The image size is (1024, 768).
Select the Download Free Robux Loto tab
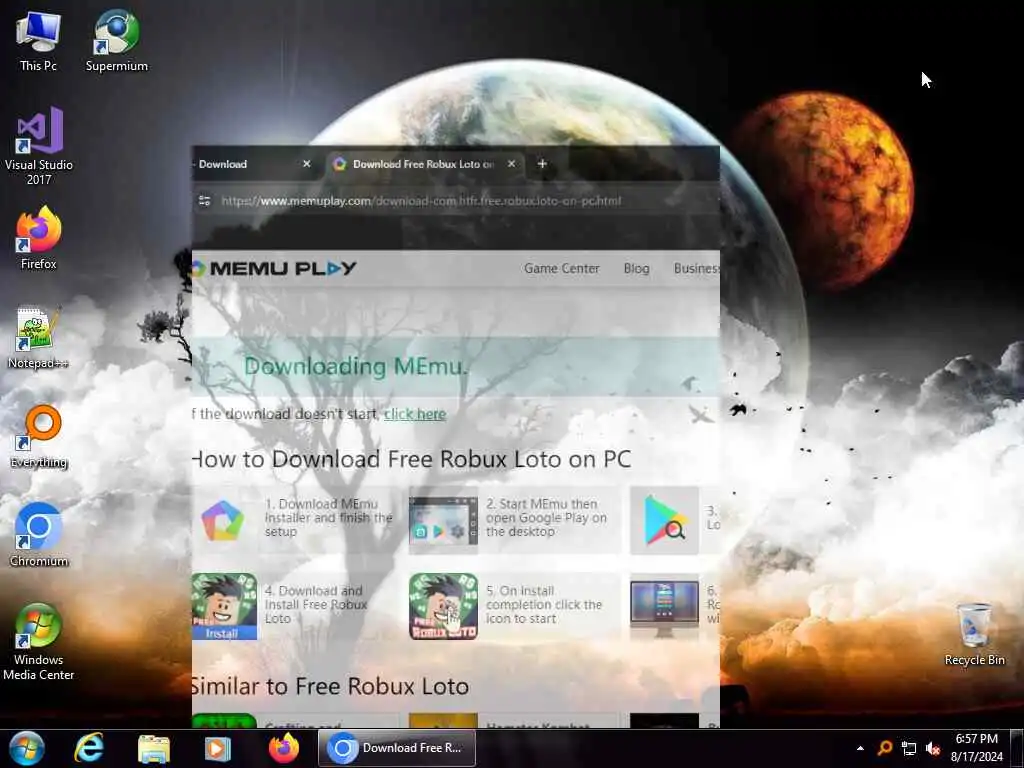click(x=424, y=164)
